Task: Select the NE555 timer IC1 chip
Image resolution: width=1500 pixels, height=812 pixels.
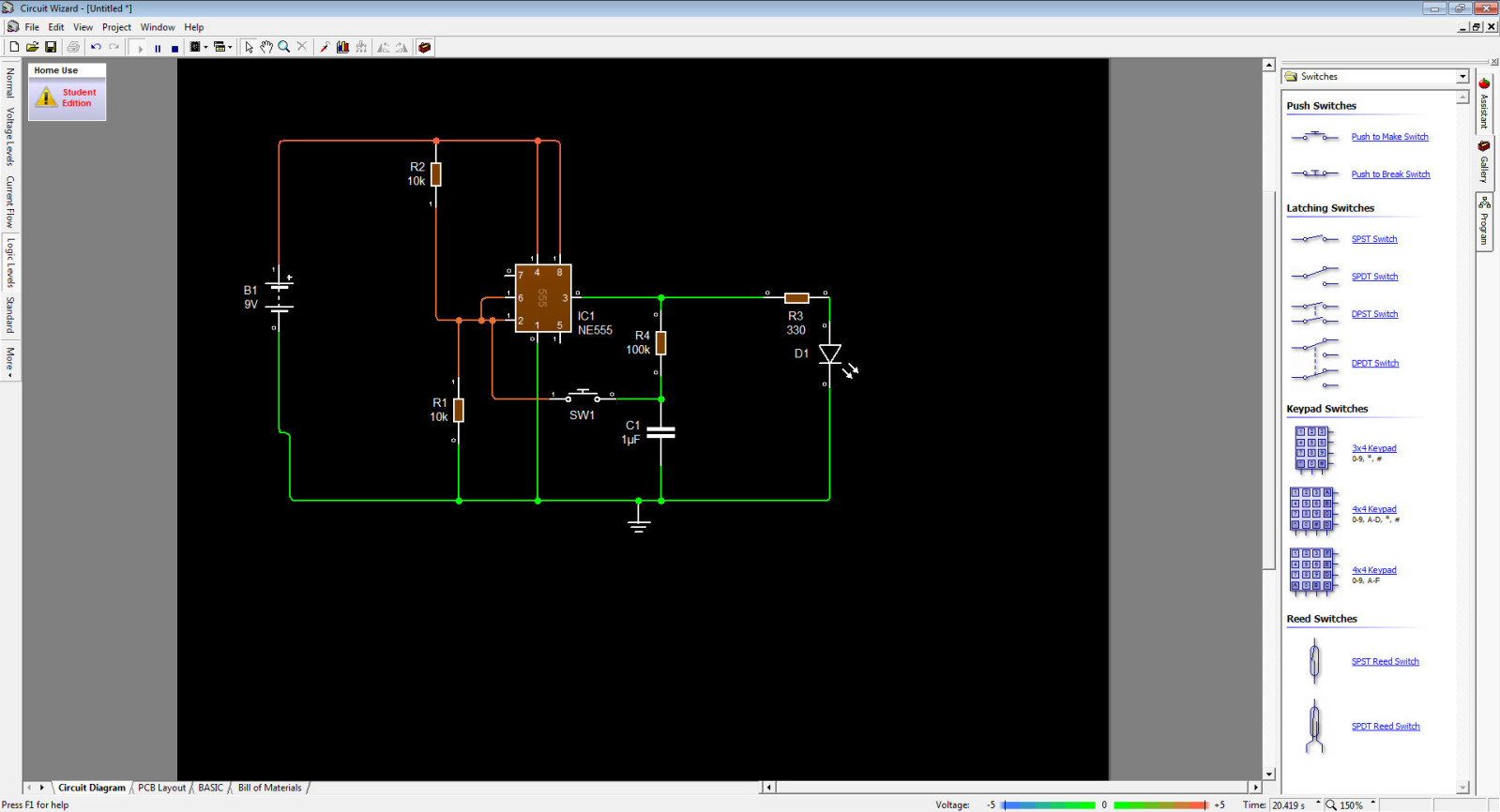Action: tap(543, 298)
